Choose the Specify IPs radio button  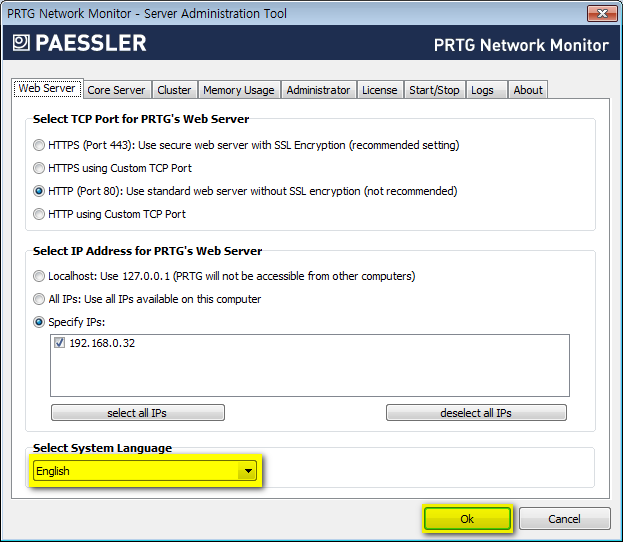39,322
